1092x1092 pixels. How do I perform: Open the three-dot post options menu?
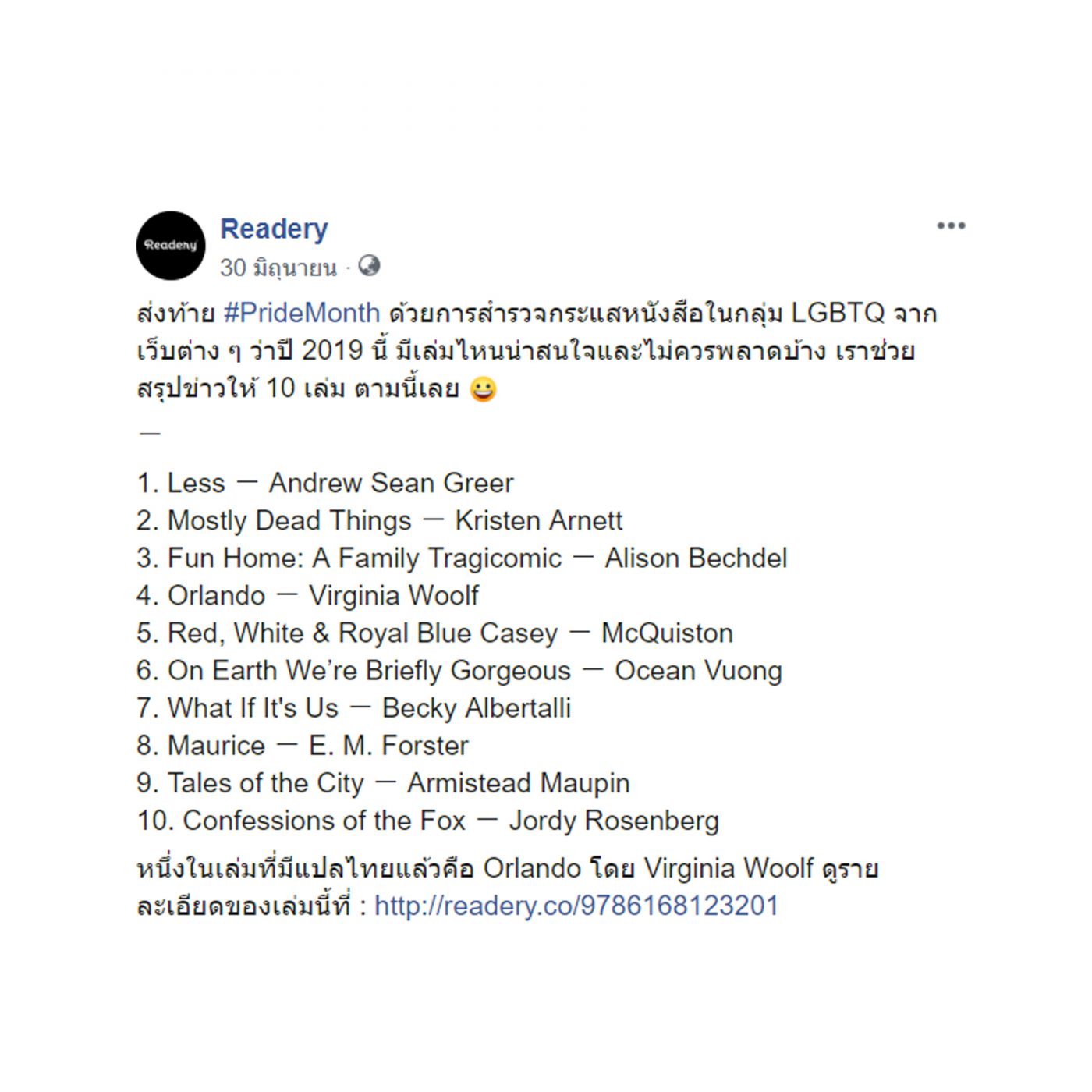tap(951, 225)
